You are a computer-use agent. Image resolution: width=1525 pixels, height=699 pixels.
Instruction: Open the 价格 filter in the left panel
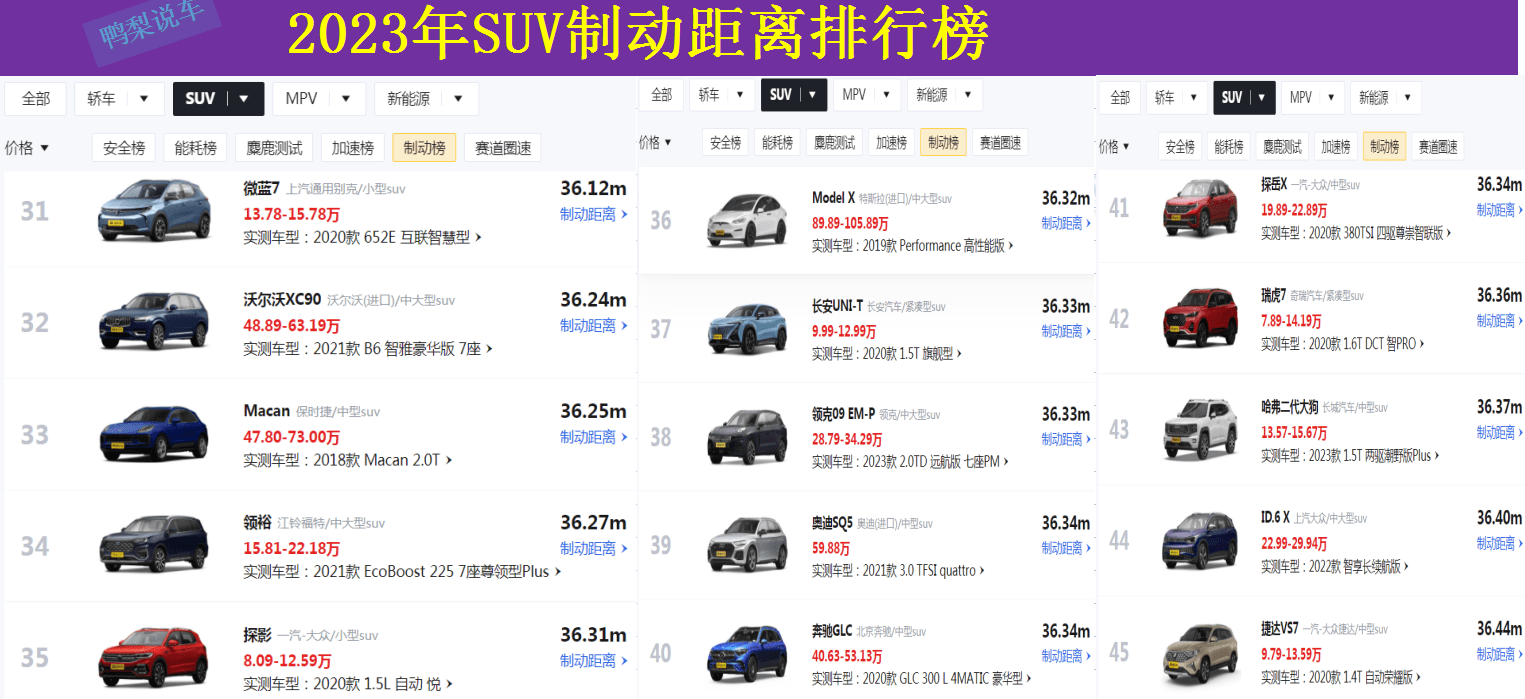[27, 148]
